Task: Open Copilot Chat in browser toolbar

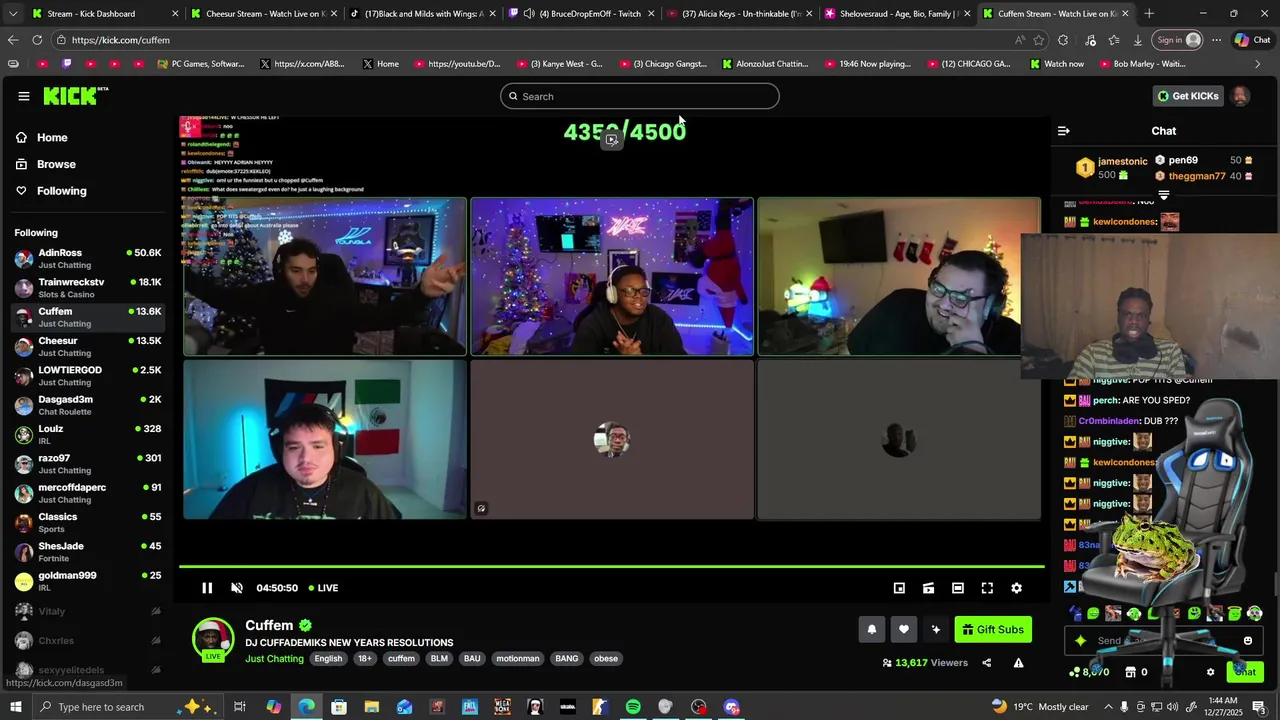Action: [1252, 40]
